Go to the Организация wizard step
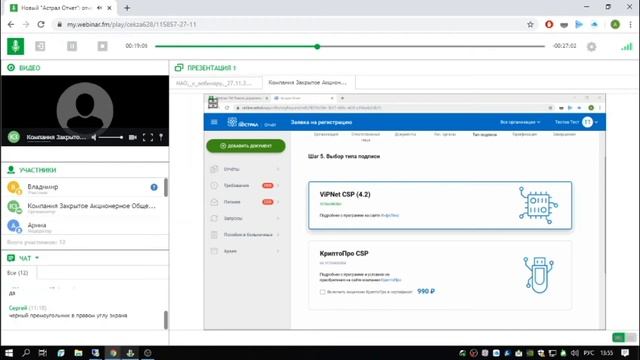 click(x=326, y=134)
